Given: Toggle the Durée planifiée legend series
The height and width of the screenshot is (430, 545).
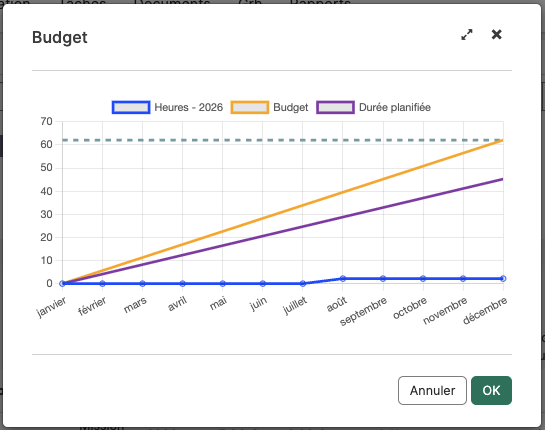Looking at the screenshot, I should [374, 107].
